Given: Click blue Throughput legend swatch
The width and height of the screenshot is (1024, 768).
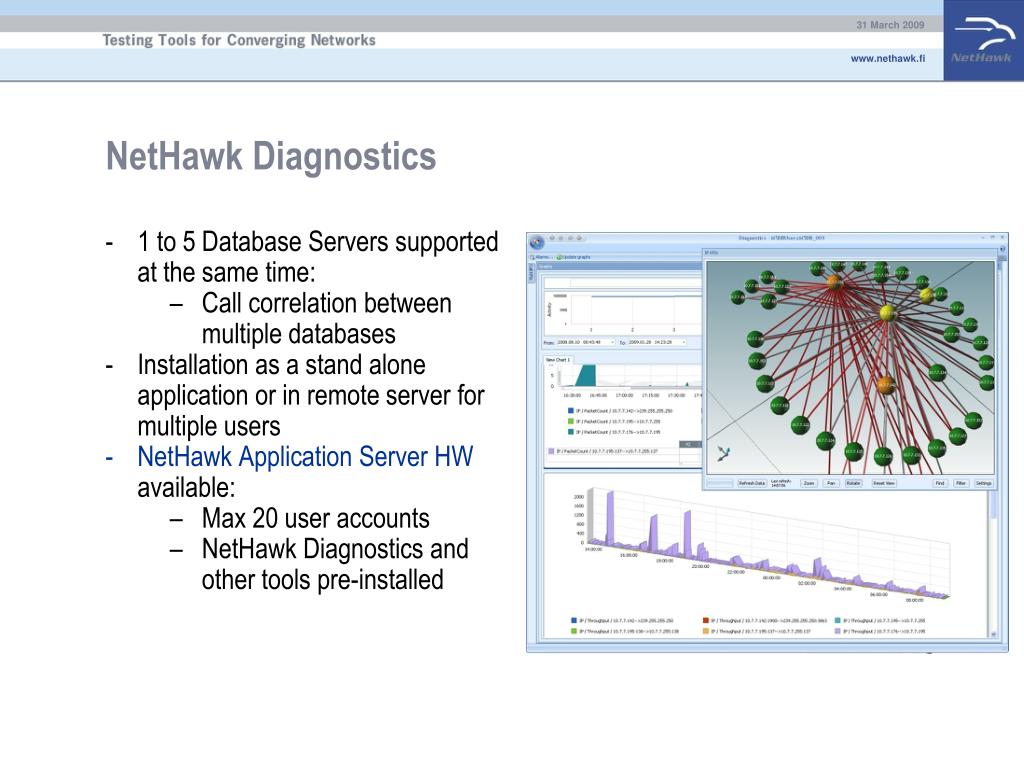Looking at the screenshot, I should (574, 620).
